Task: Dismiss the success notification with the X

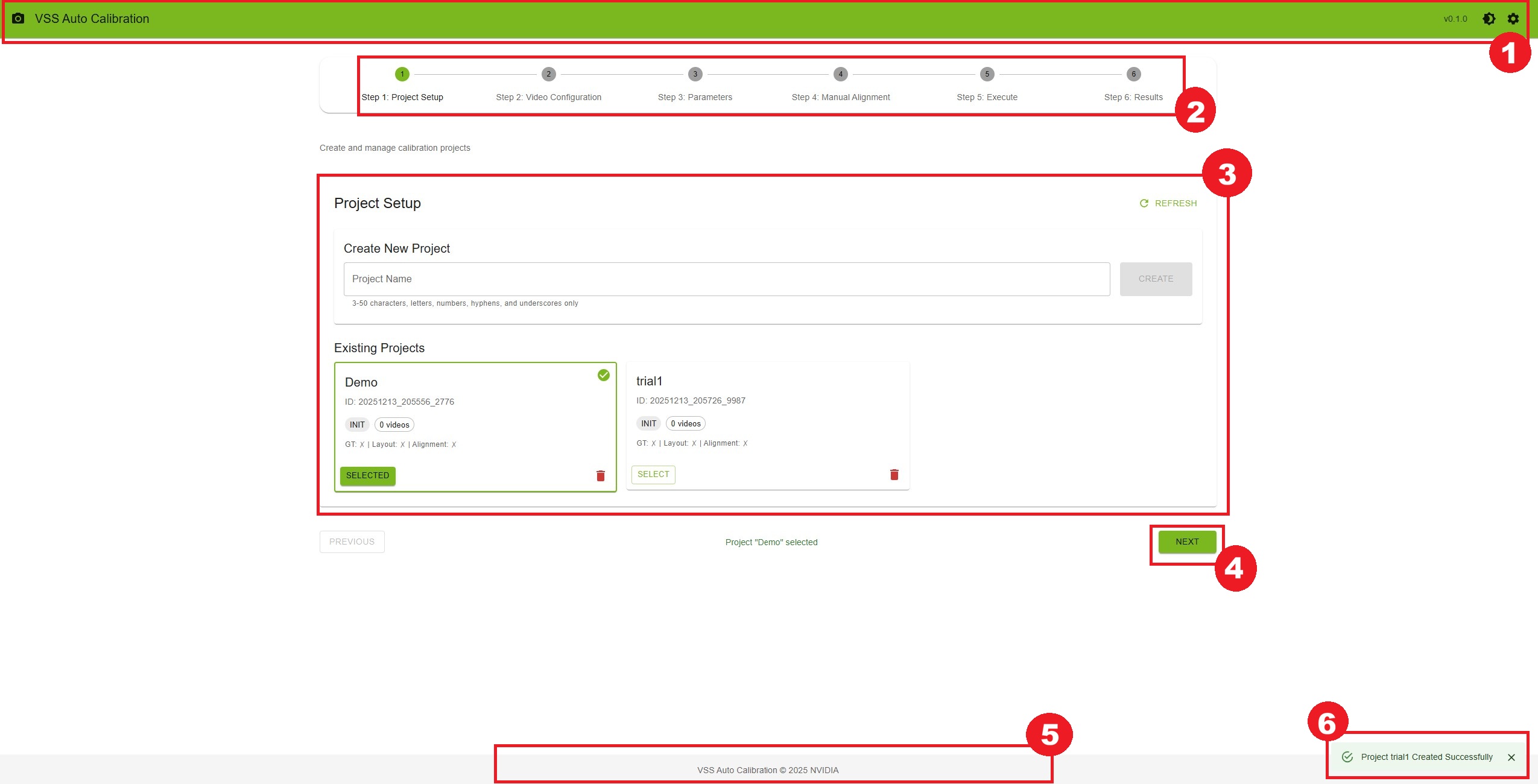Action: coord(1511,757)
